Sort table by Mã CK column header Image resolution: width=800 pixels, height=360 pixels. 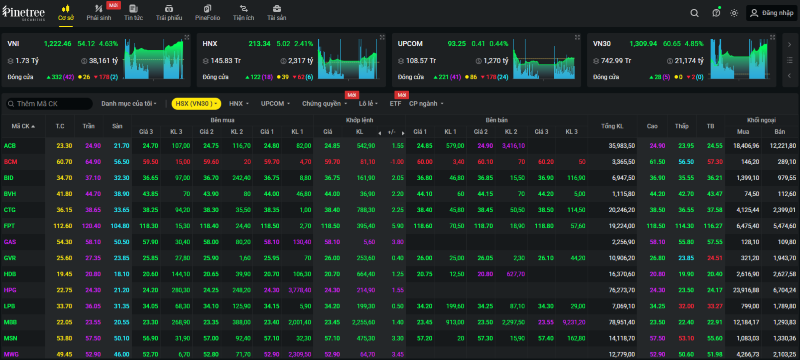coord(23,126)
